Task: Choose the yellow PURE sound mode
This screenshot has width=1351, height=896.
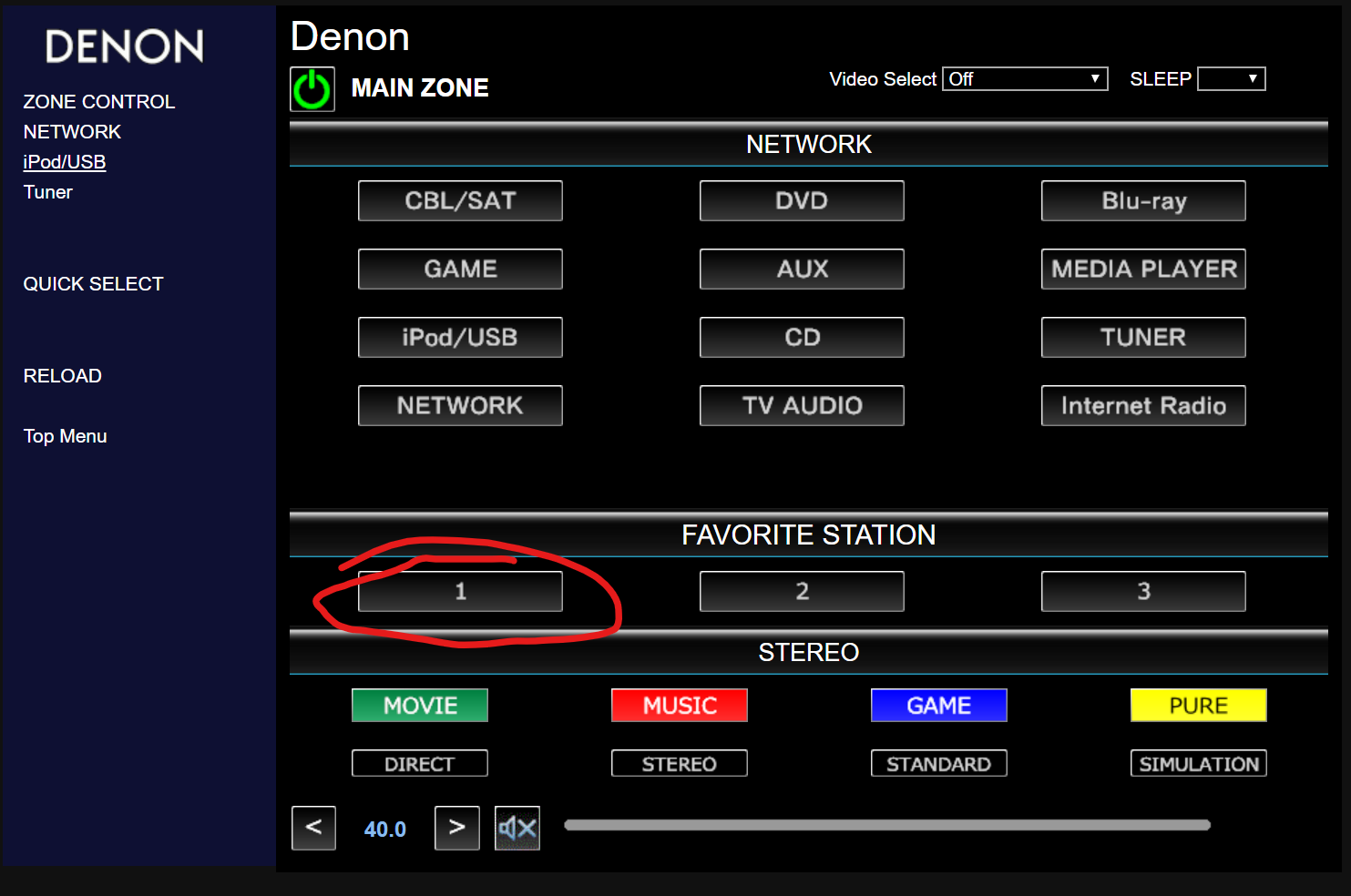Action: pyautogui.click(x=1199, y=705)
